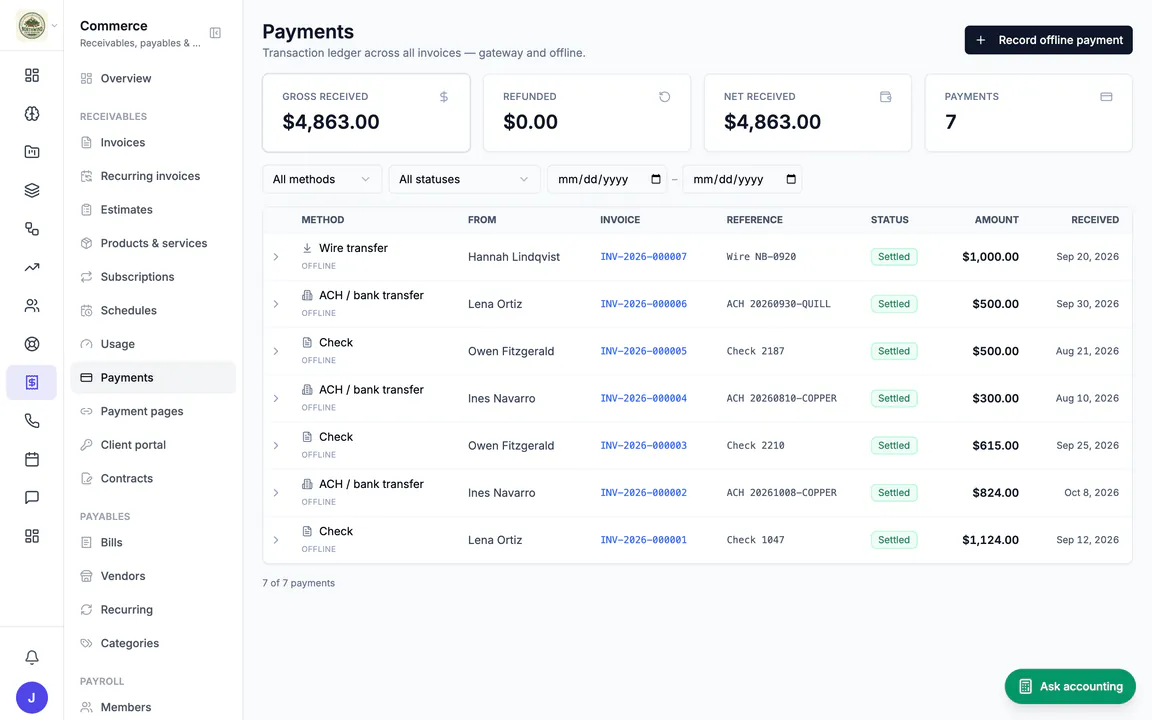Open the layers stack icon in left rail
This screenshot has height=720, width=1152.
tap(32, 190)
